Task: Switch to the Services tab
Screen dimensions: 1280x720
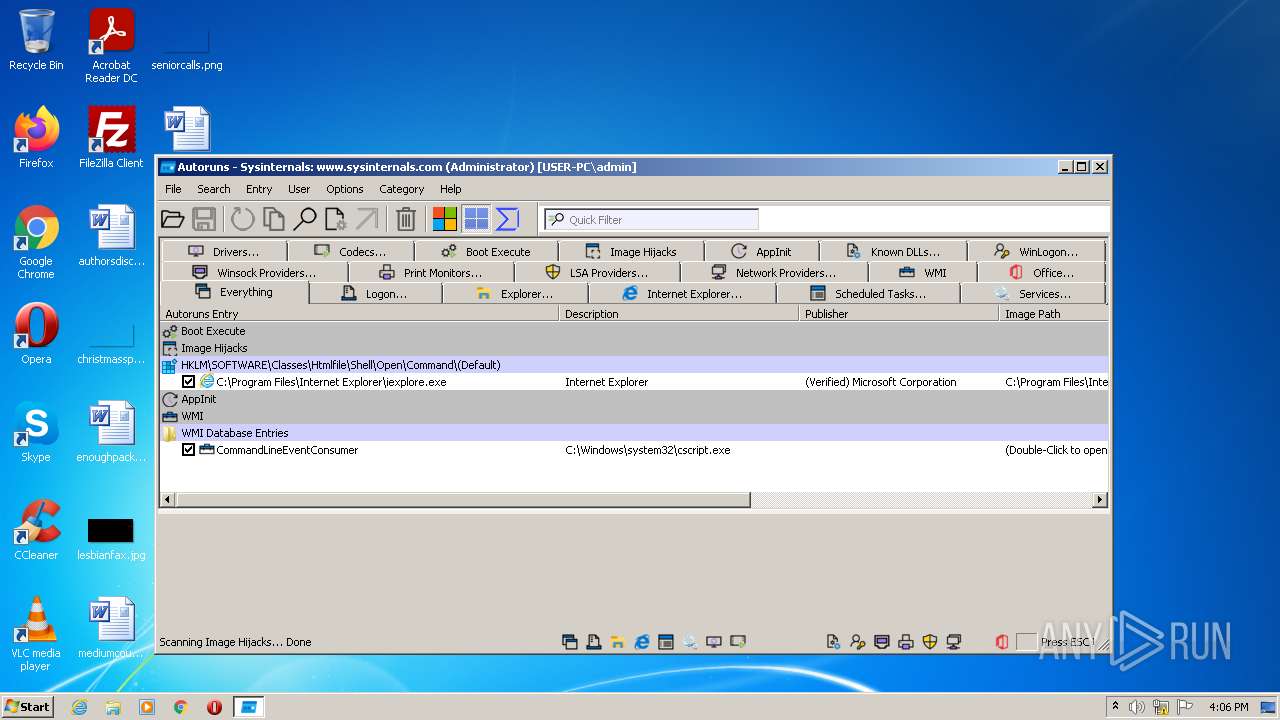Action: click(1033, 294)
